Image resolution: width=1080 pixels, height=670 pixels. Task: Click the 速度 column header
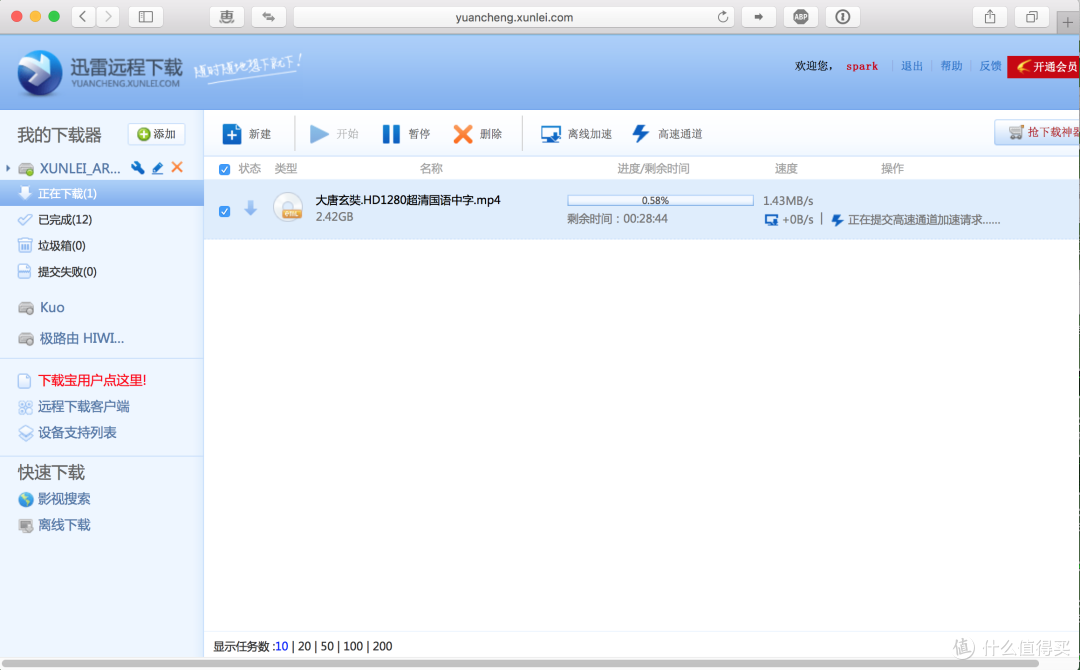click(x=786, y=169)
